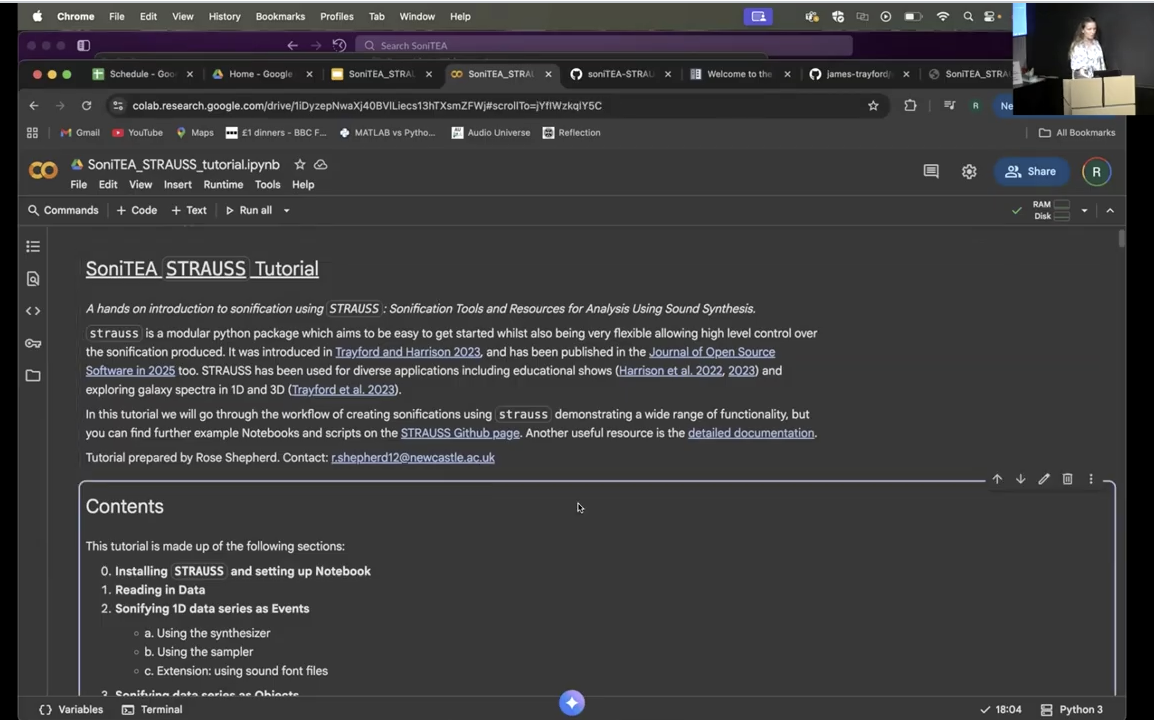
Task: Open the secrets key icon in sidebar
Action: [33, 343]
